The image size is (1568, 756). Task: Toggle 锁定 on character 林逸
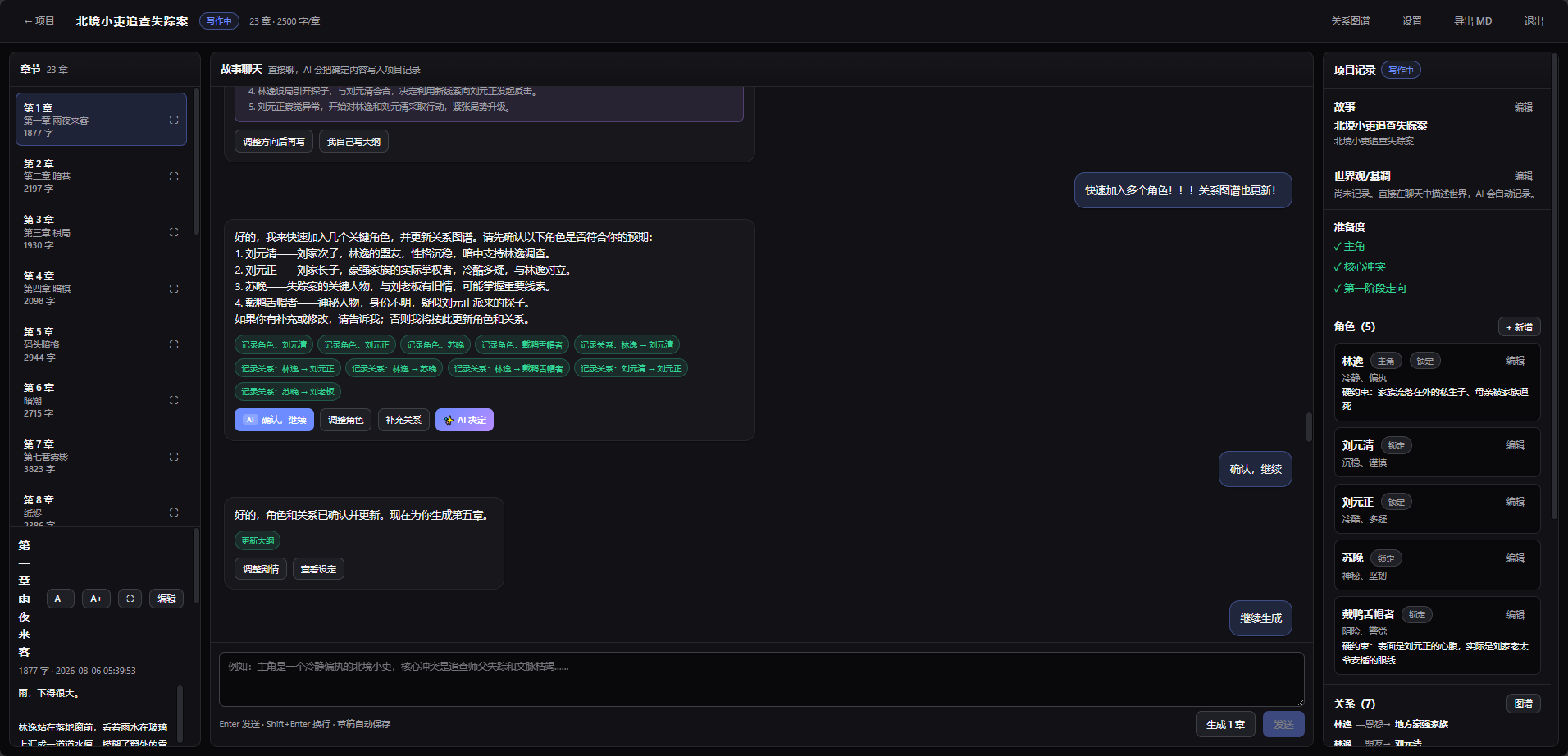click(x=1425, y=362)
